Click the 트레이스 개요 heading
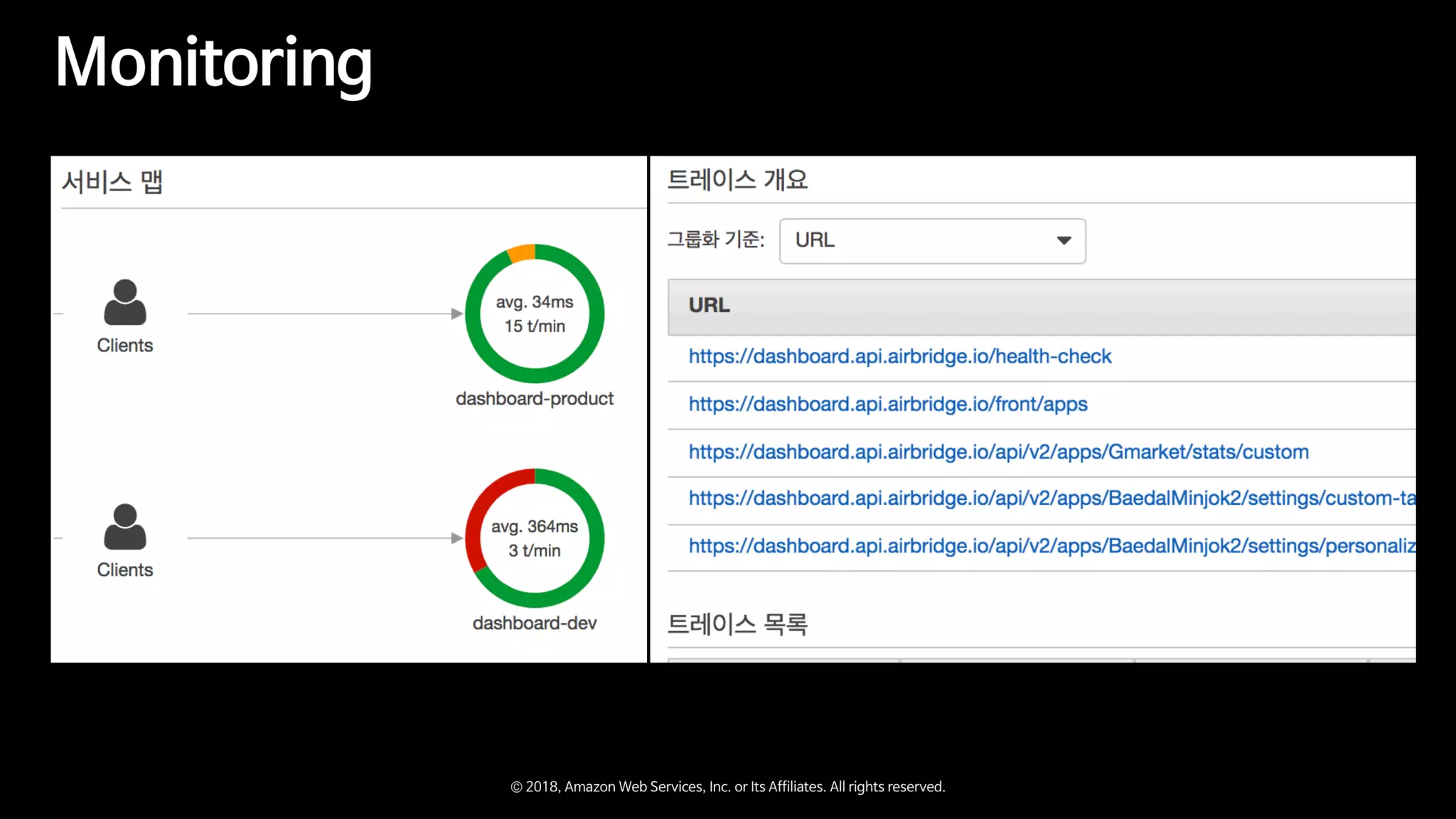This screenshot has width=1456, height=819. pyautogui.click(x=737, y=179)
